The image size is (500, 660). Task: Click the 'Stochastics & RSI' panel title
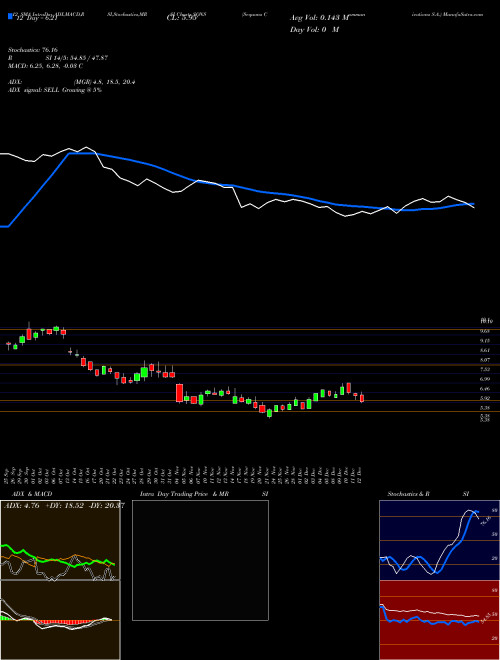[428, 494]
